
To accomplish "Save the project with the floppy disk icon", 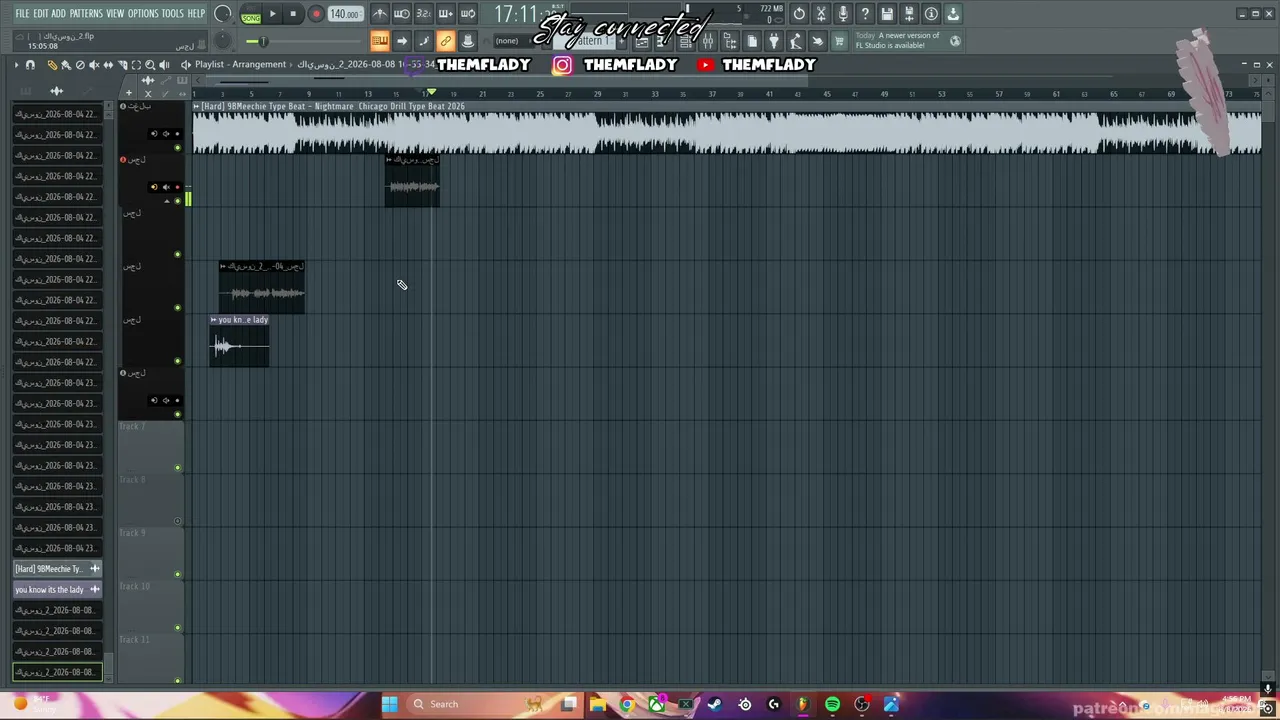I will [x=887, y=14].
